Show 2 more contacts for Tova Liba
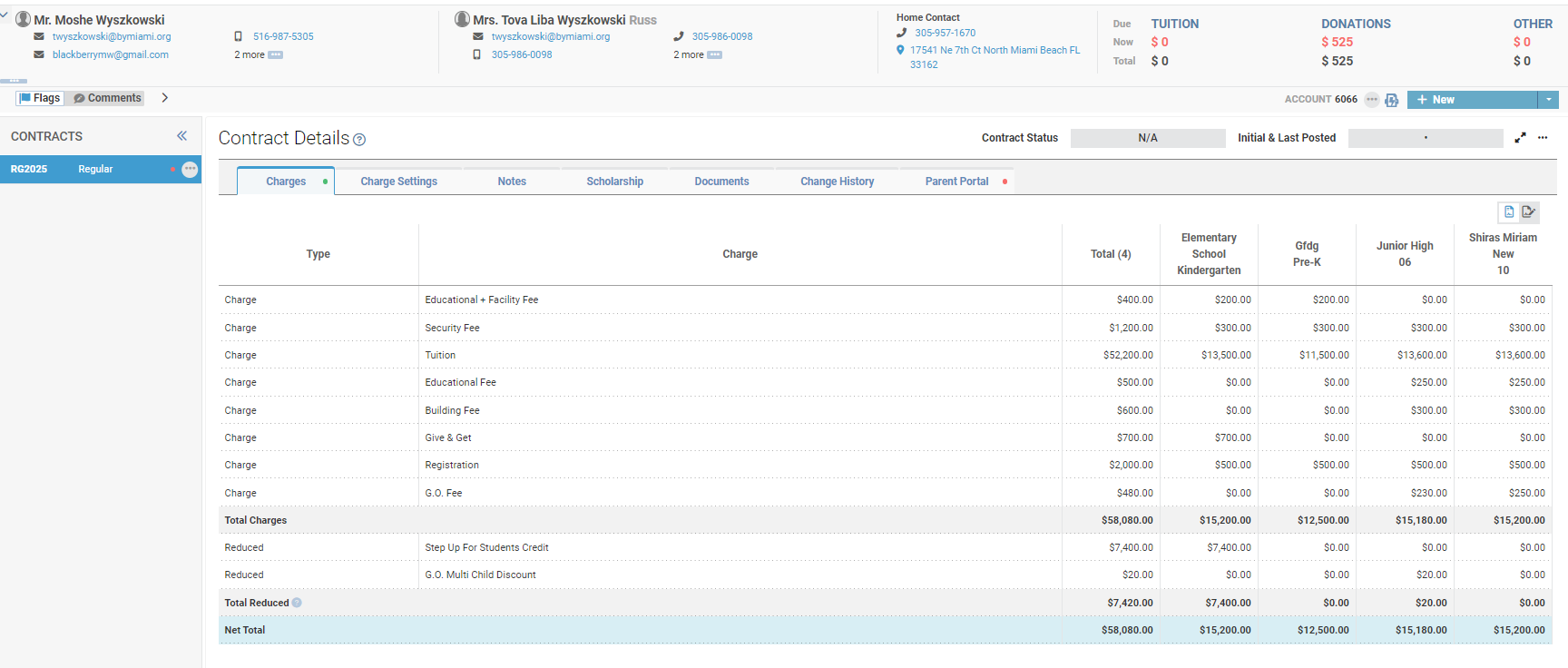This screenshot has height=668, width=1568. (x=698, y=54)
